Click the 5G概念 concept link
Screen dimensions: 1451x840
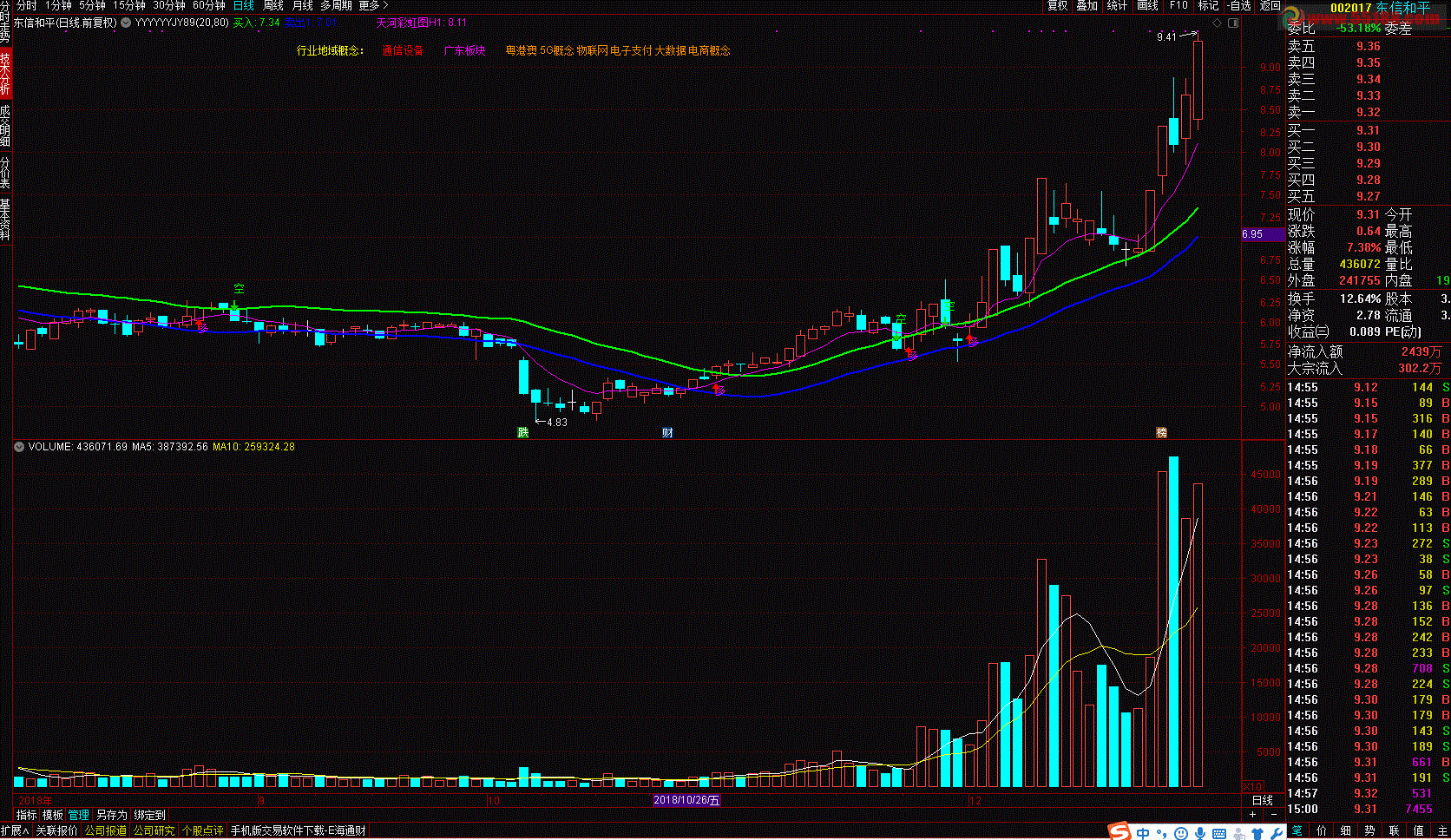coord(557,50)
